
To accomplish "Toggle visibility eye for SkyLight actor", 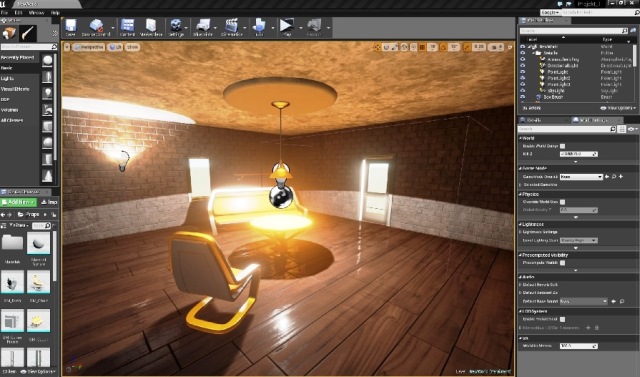I will pos(522,91).
